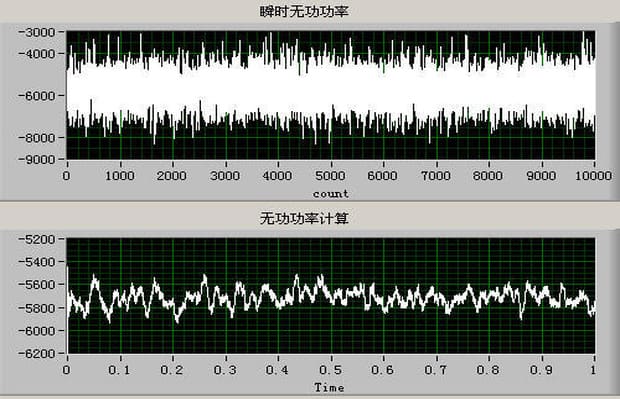Click the count axis label
This screenshot has width=620, height=399.
[x=331, y=194]
